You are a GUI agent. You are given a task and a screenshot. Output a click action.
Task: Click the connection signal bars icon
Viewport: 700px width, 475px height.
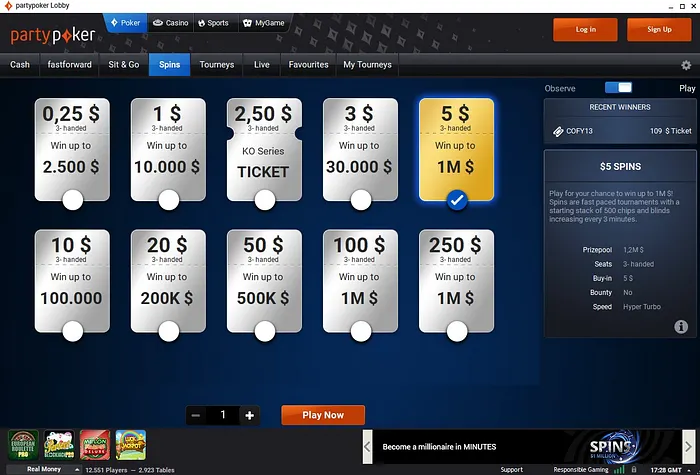tap(619, 470)
